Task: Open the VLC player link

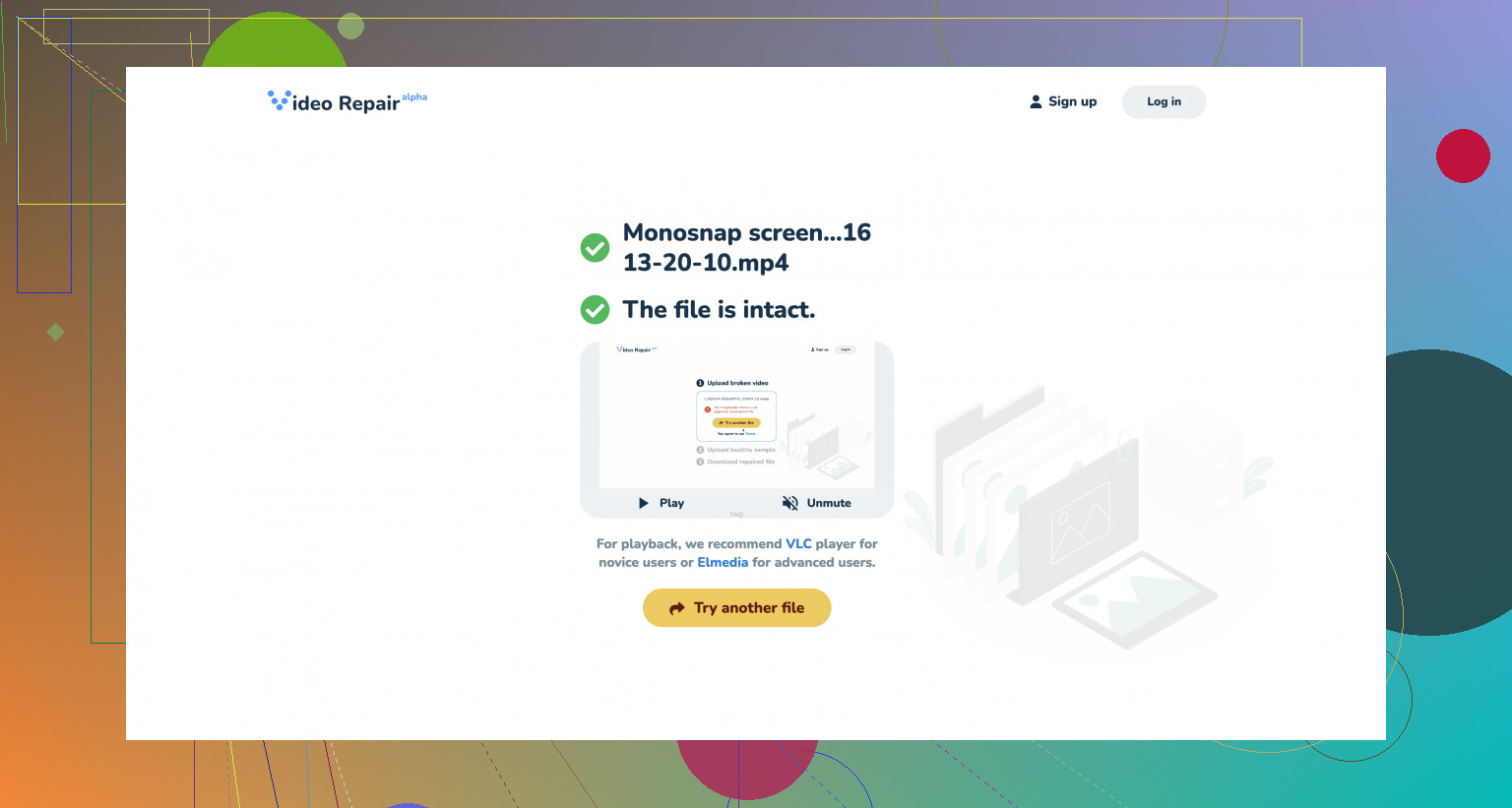Action: (x=798, y=543)
